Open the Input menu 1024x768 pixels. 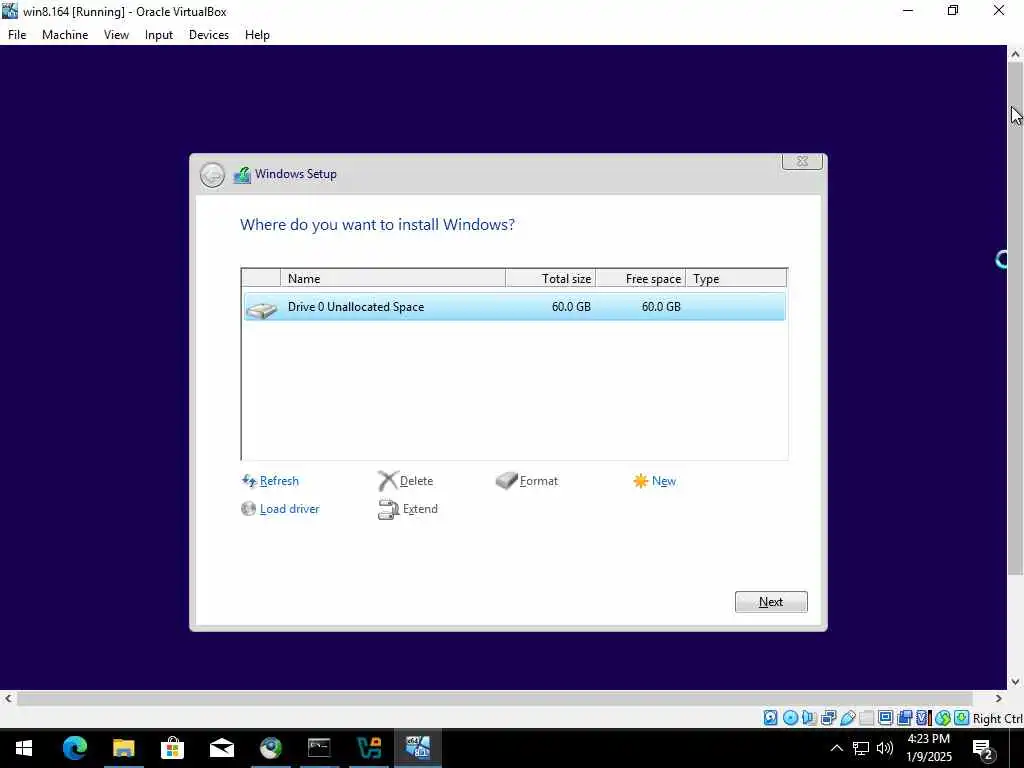tap(159, 35)
